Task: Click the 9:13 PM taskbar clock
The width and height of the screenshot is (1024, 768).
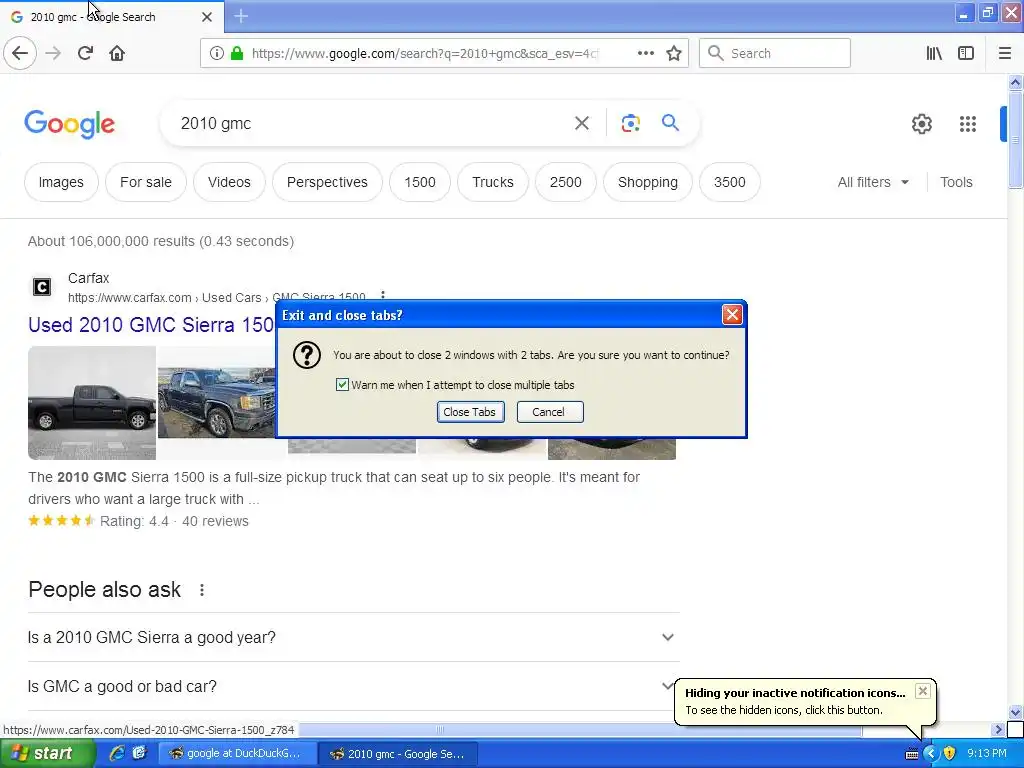Action: tap(987, 754)
